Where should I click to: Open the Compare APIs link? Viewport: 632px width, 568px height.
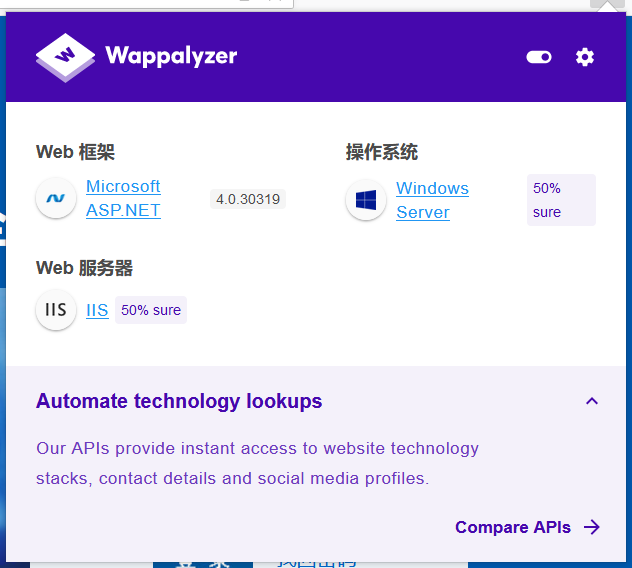point(513,527)
